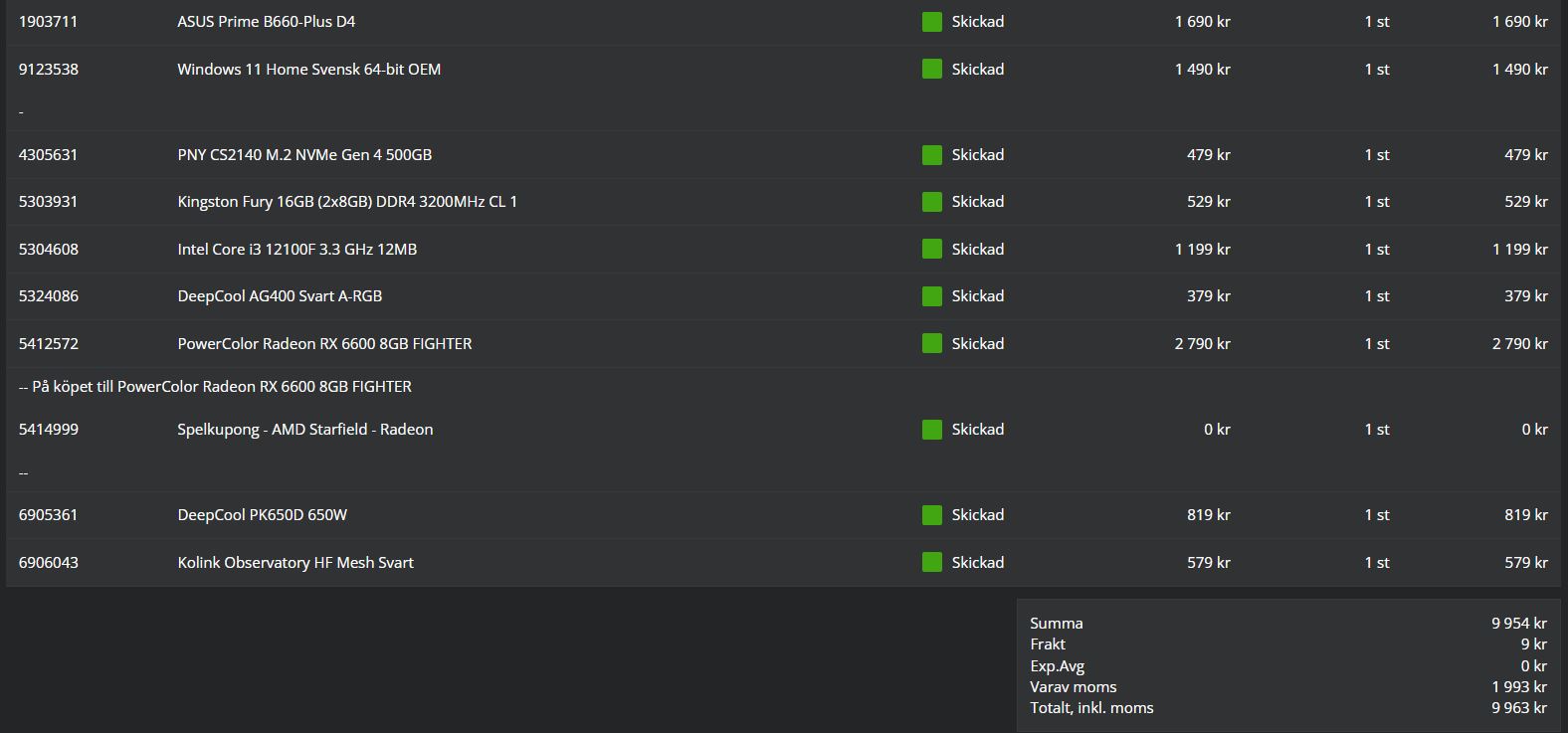The height and width of the screenshot is (733, 1568).
Task: Click Skickad status text for ASUS Prime B660-Plus
Action: click(x=977, y=22)
